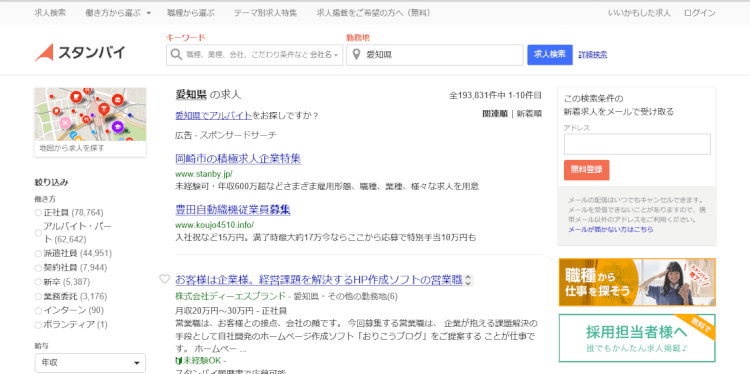Sort results by 新着順
The height and width of the screenshot is (374, 750).
[x=529, y=114]
